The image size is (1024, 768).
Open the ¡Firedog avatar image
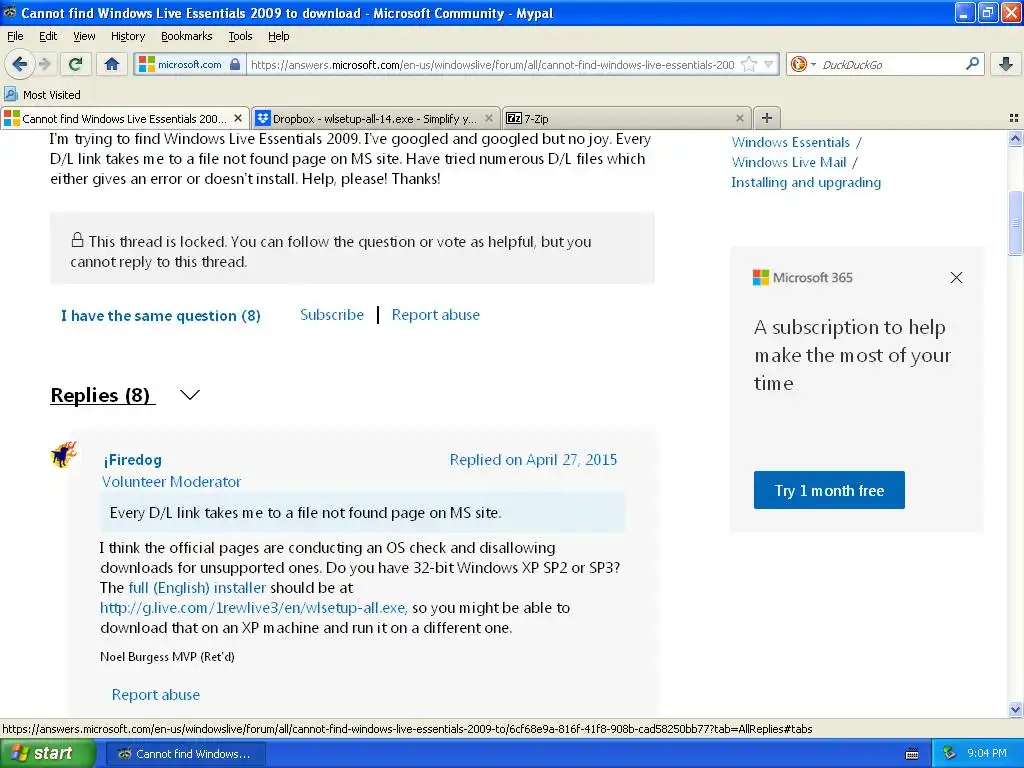click(x=64, y=455)
